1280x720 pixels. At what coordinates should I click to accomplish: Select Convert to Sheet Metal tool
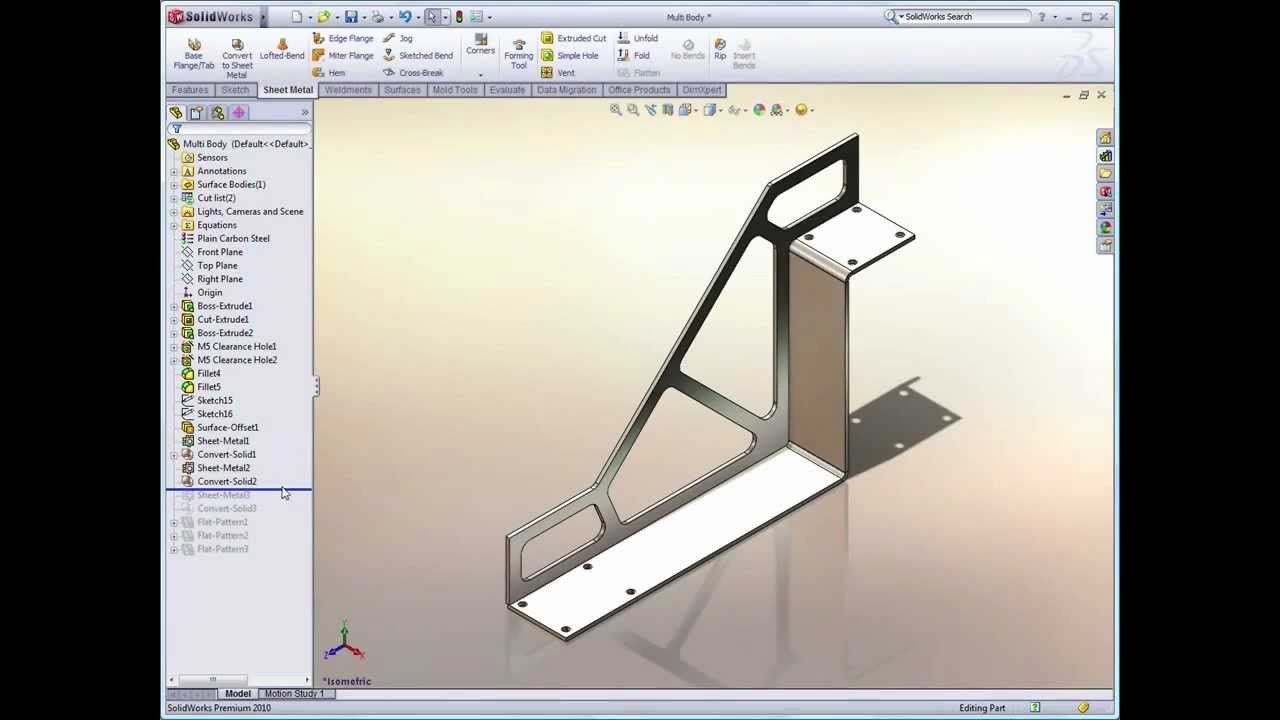(x=237, y=58)
